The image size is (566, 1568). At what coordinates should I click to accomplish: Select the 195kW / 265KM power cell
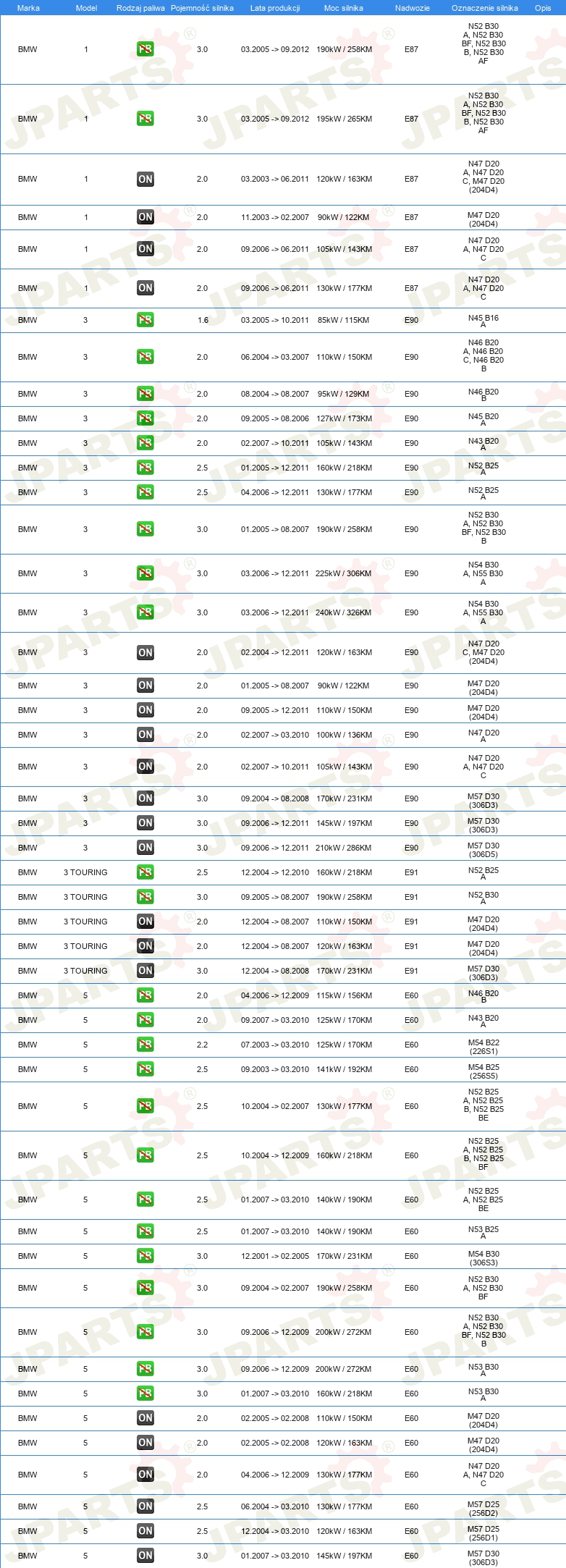pyautogui.click(x=344, y=119)
